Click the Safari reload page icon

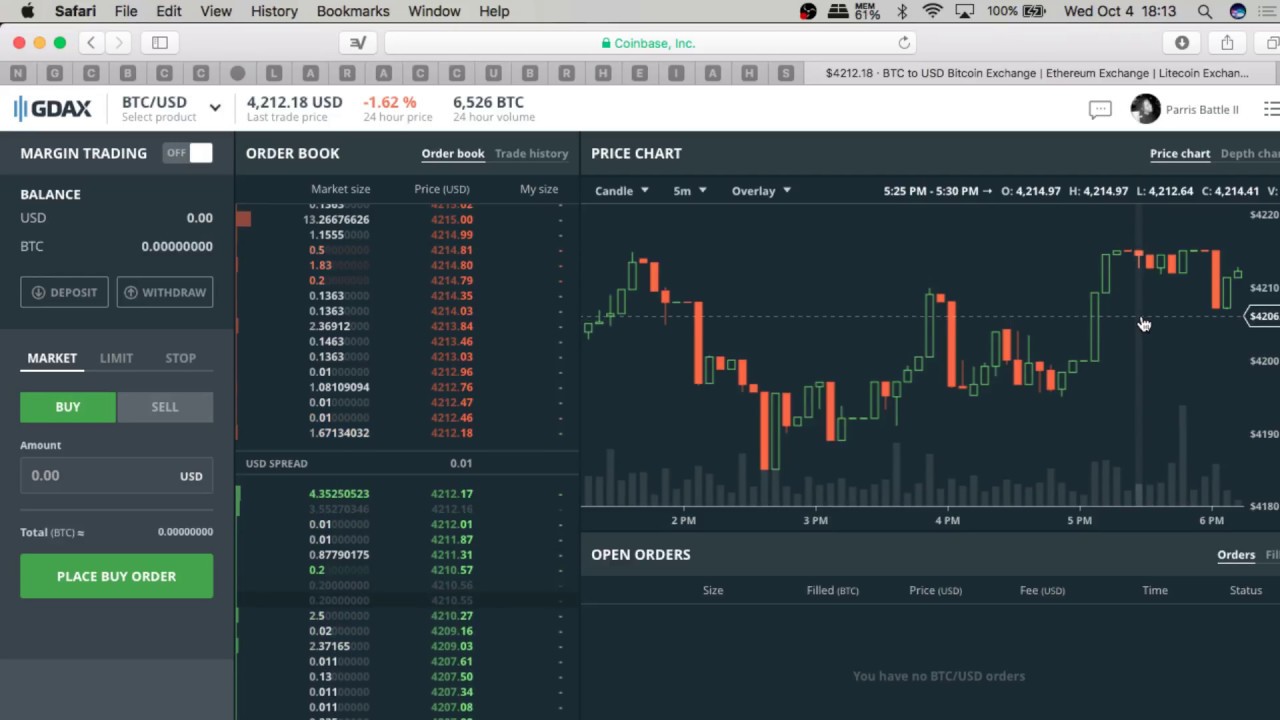(x=904, y=43)
